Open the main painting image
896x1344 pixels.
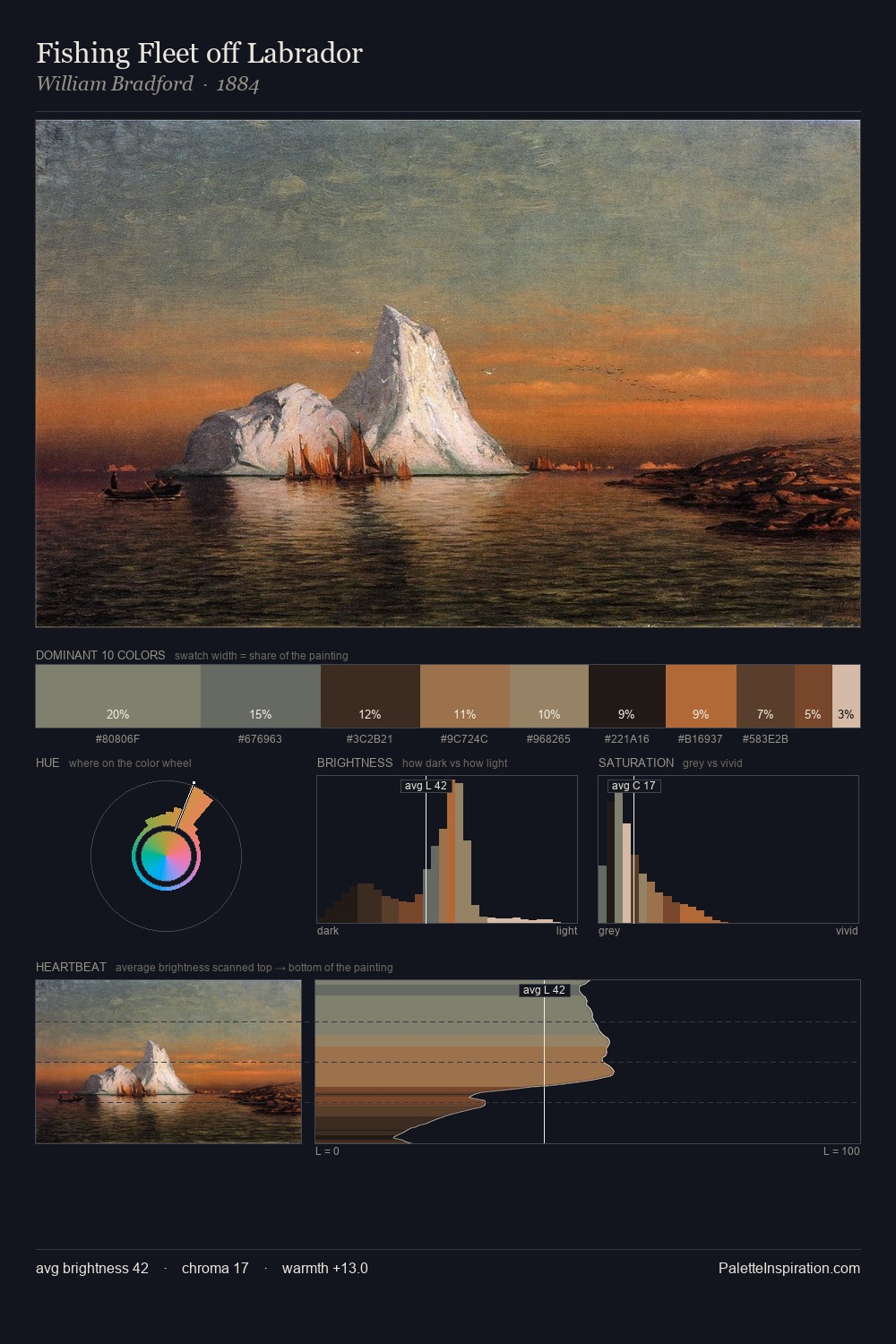448,374
